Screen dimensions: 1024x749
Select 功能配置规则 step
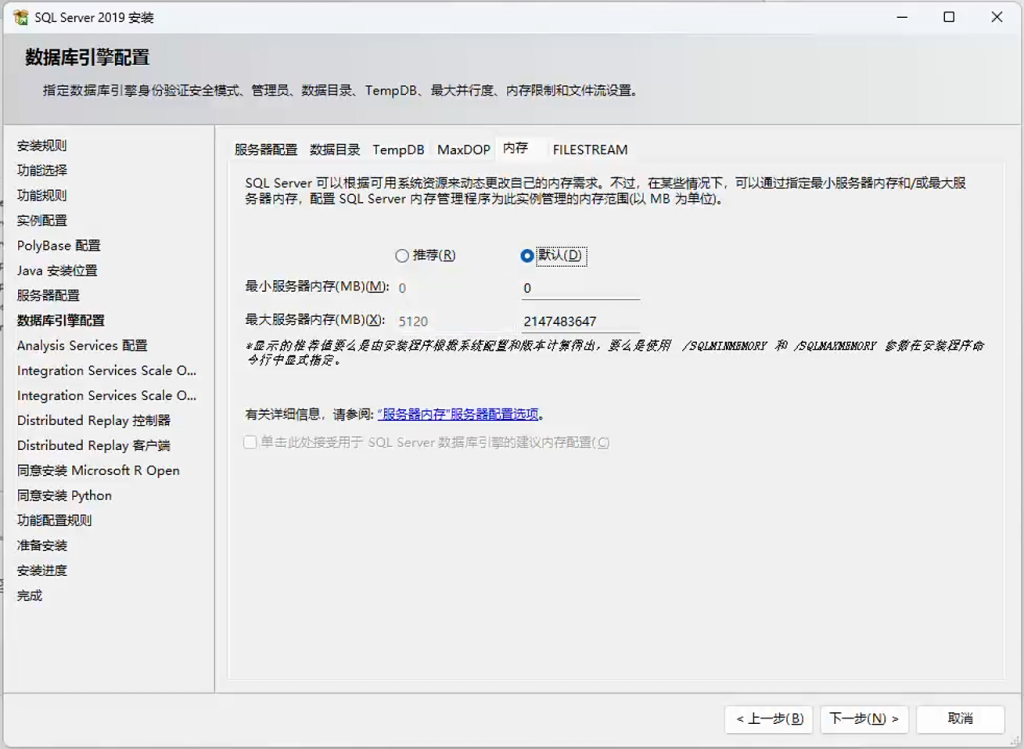tap(54, 520)
